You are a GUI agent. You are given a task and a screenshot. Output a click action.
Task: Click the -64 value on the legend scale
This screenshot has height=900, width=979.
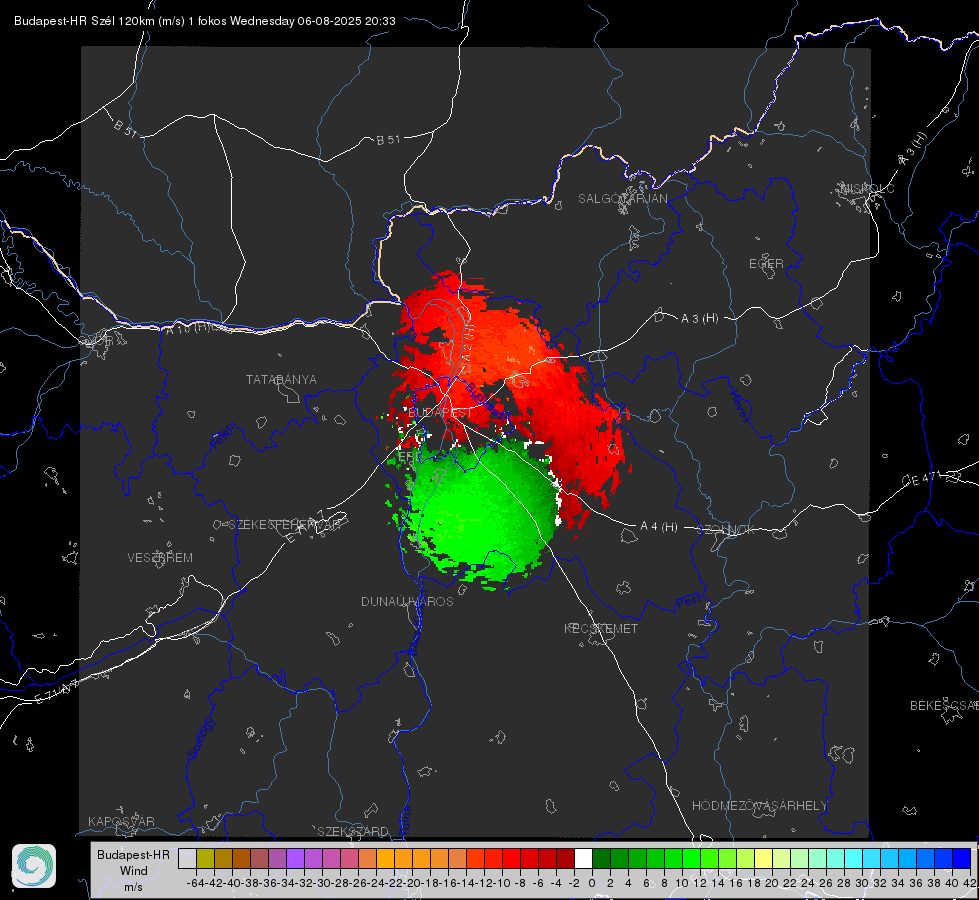pyautogui.click(x=195, y=883)
